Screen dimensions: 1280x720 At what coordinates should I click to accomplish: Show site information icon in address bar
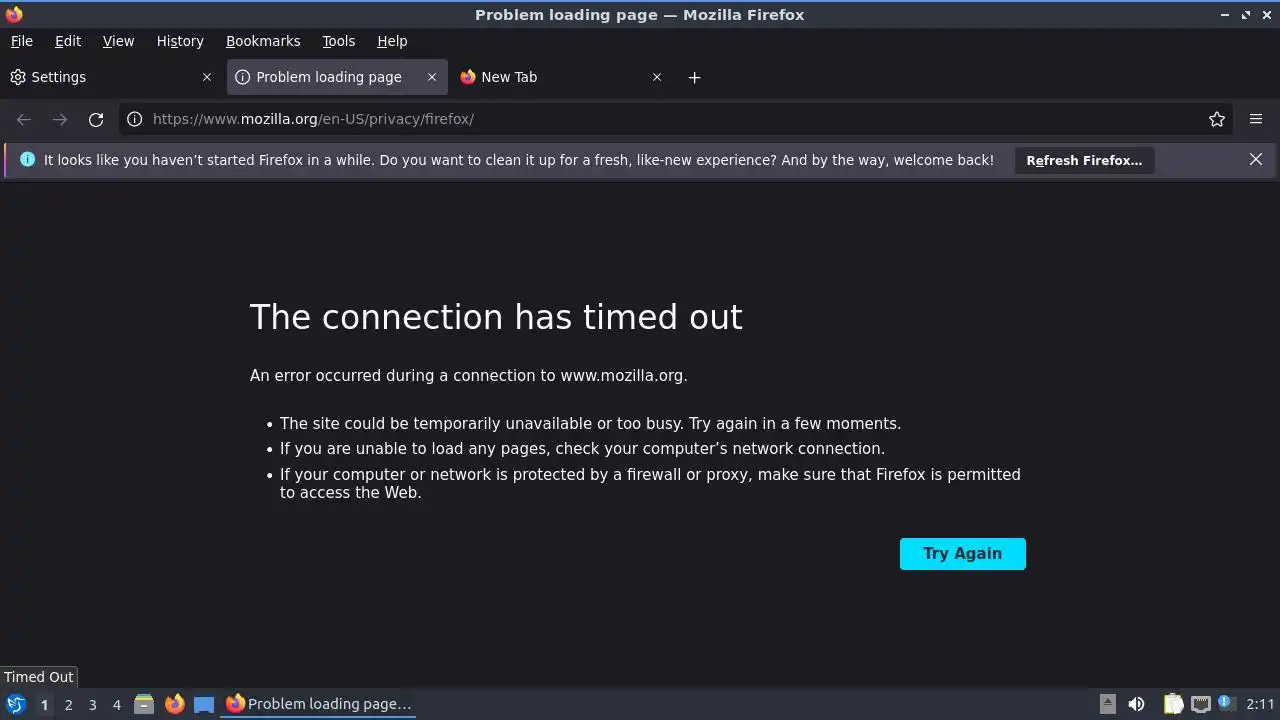pyautogui.click(x=134, y=119)
